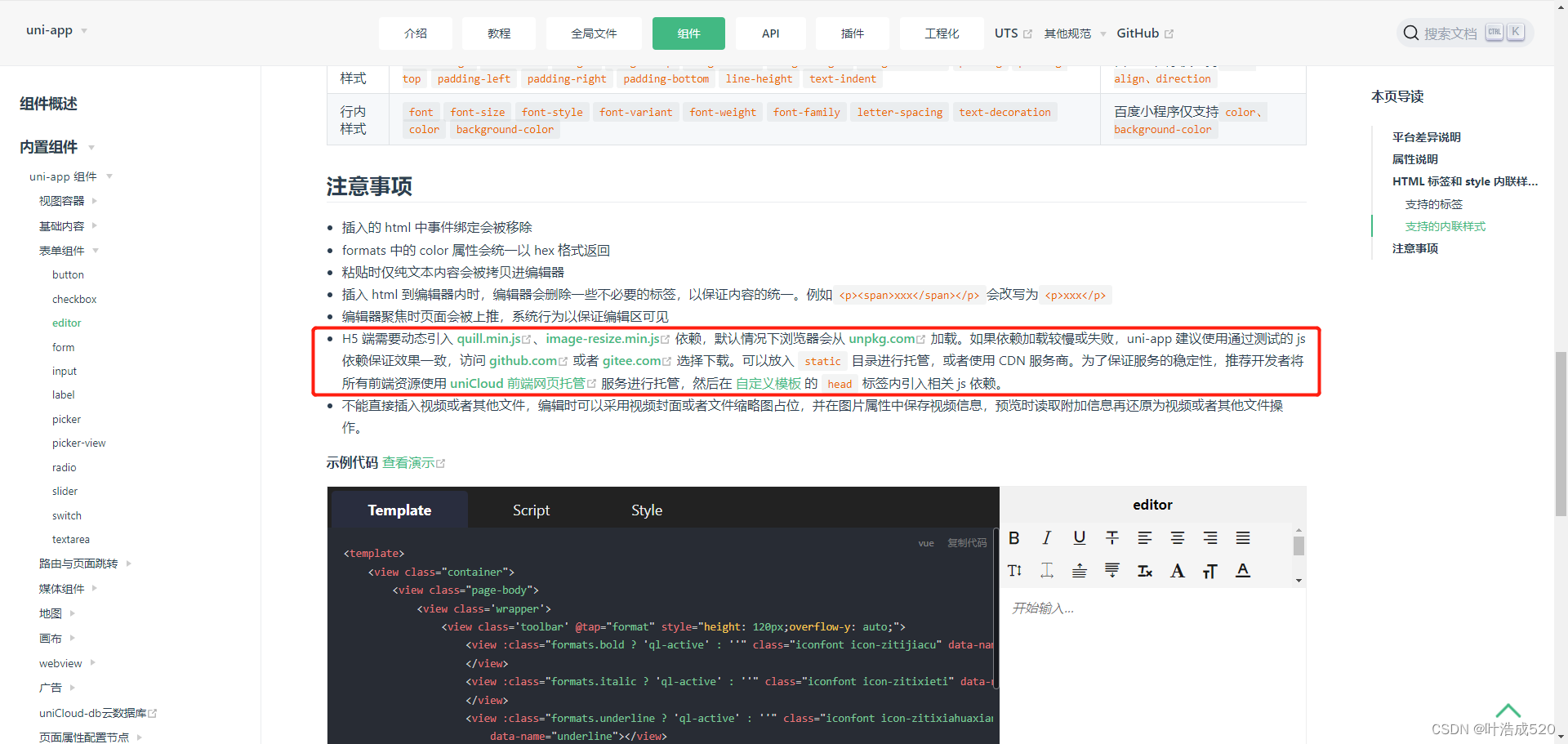Click the external-link icon beside GitHub

1169,33
